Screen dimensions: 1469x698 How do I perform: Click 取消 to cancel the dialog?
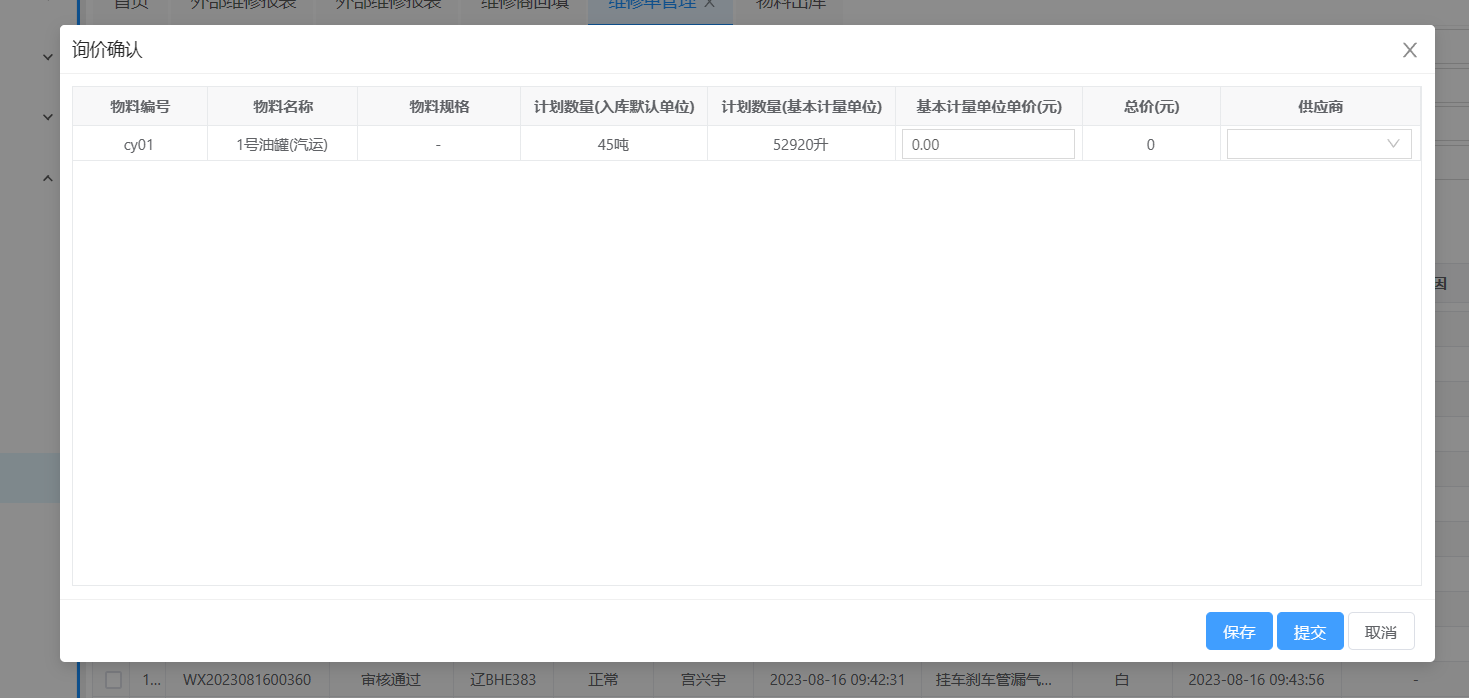pos(1380,632)
